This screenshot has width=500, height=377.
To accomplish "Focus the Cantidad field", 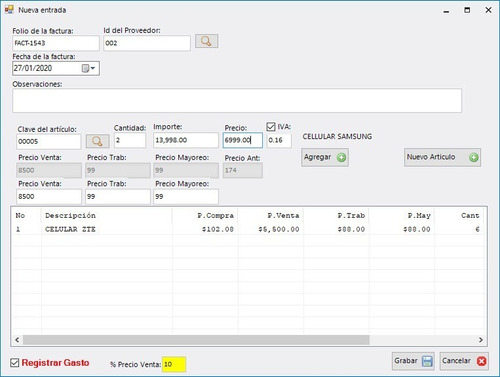I will (130, 140).
